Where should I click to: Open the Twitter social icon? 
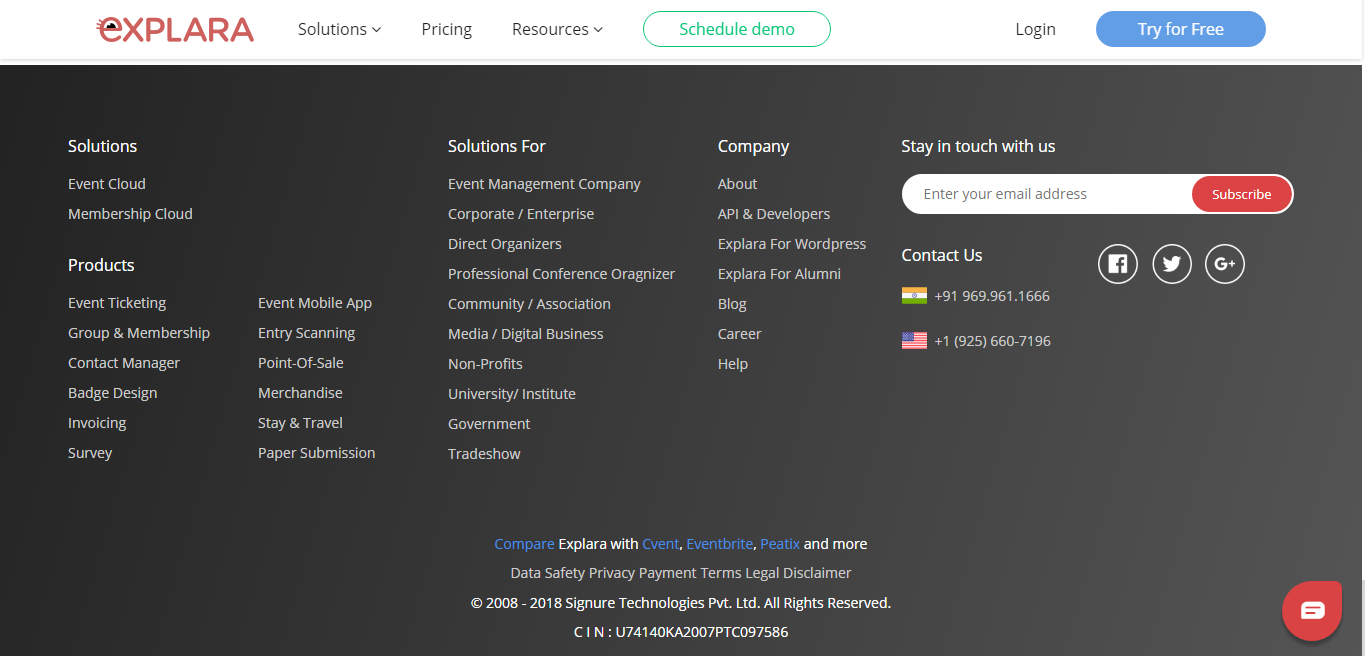click(x=1172, y=264)
